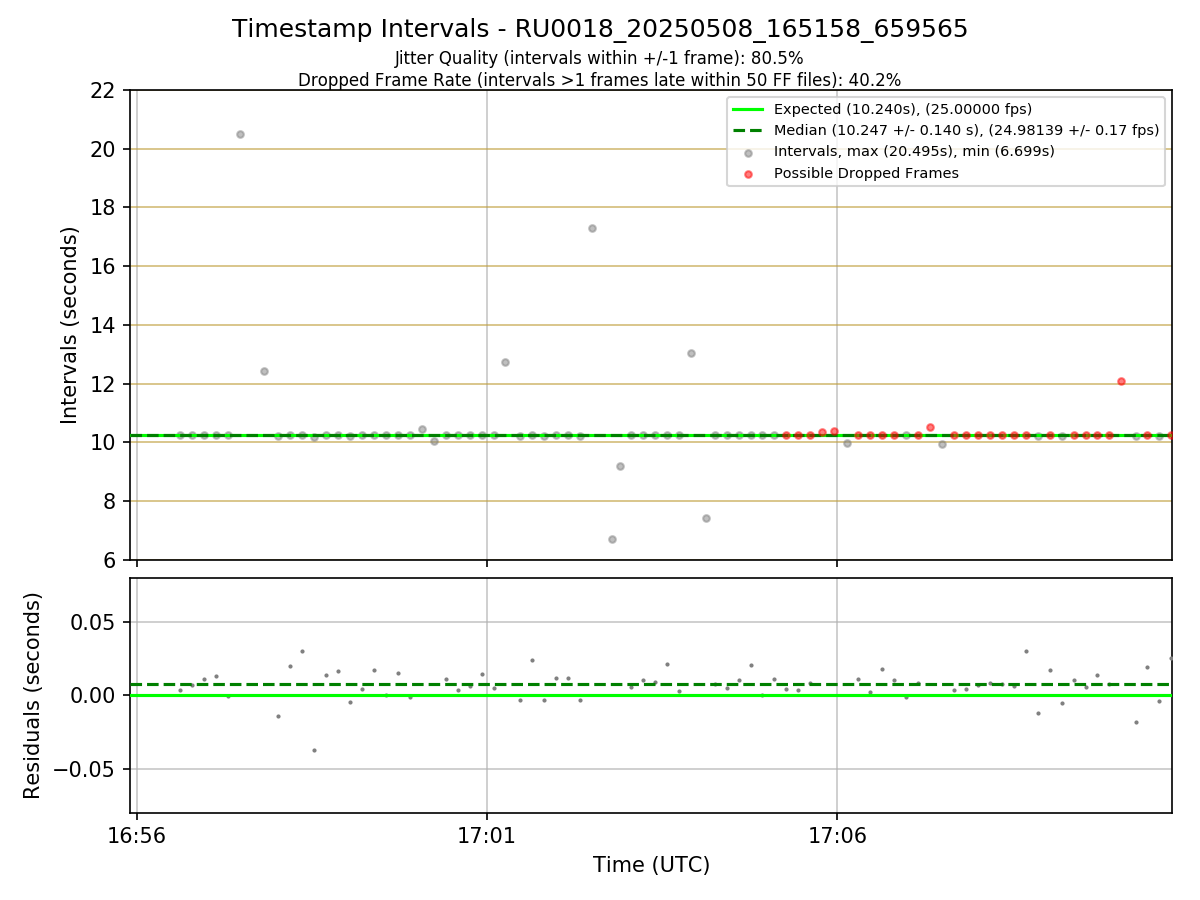Click the '6' tick label on the intervals axis
Image resolution: width=1200 pixels, height=900 pixels.
pyautogui.click(x=110, y=560)
